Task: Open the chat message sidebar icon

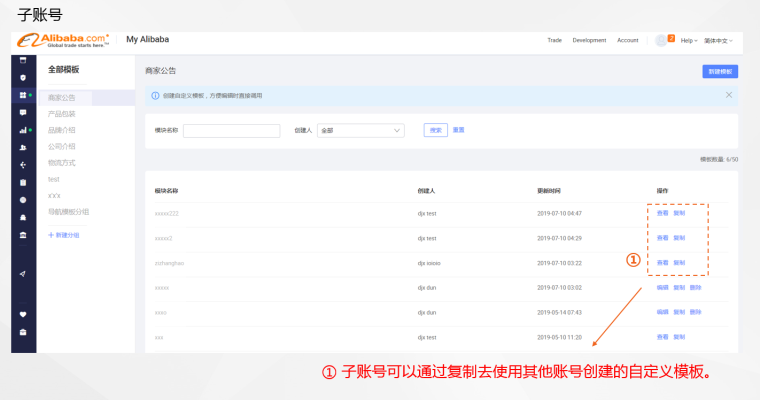Action: pyautogui.click(x=23, y=112)
